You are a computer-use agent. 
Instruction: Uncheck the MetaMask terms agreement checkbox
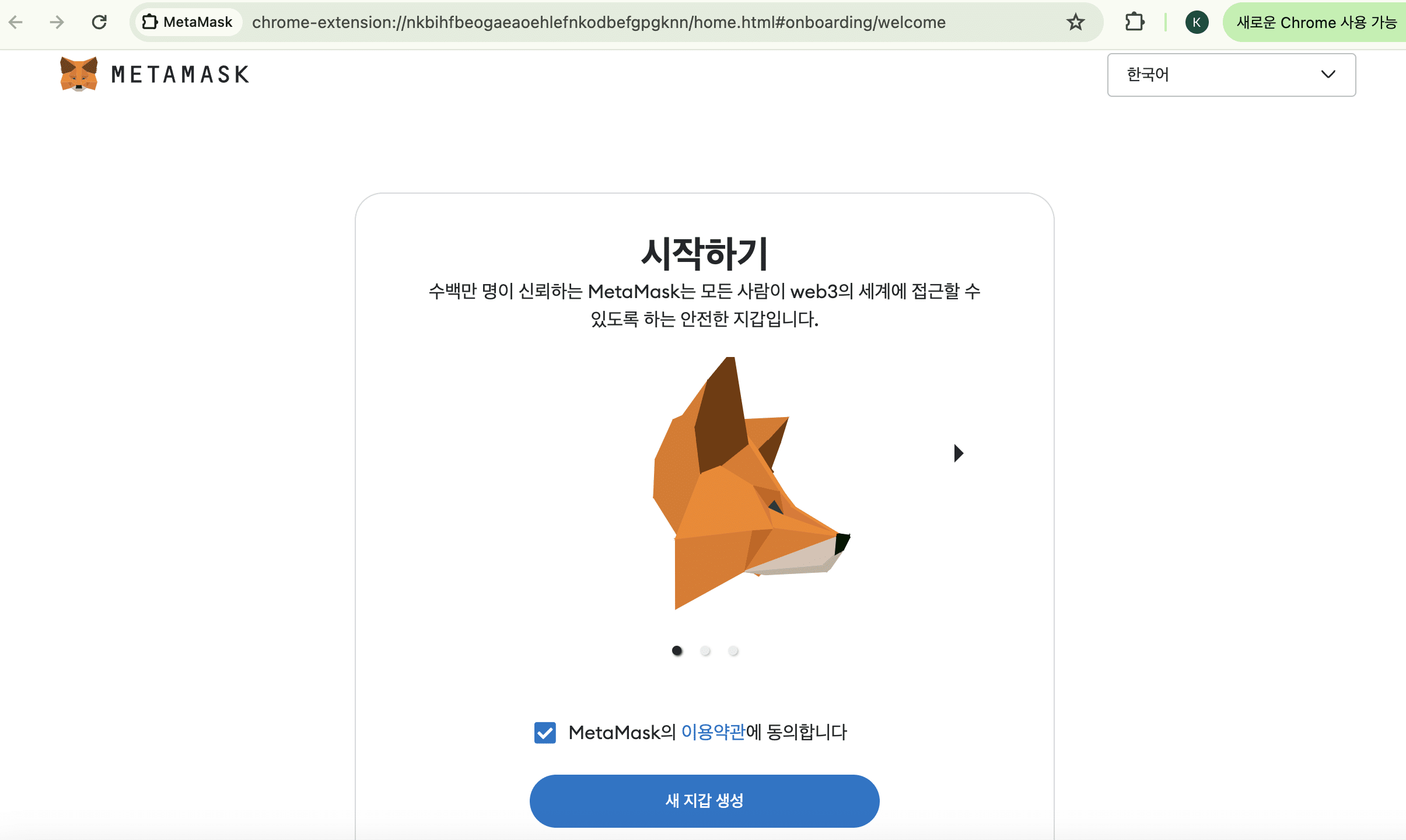pos(545,733)
